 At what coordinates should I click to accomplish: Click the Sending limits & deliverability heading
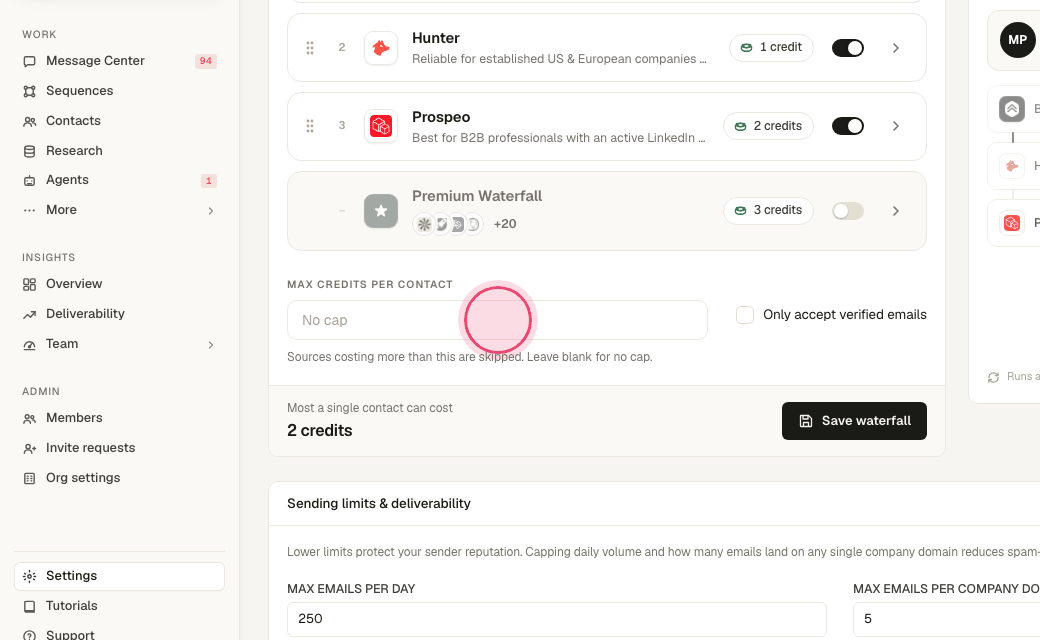(x=379, y=503)
